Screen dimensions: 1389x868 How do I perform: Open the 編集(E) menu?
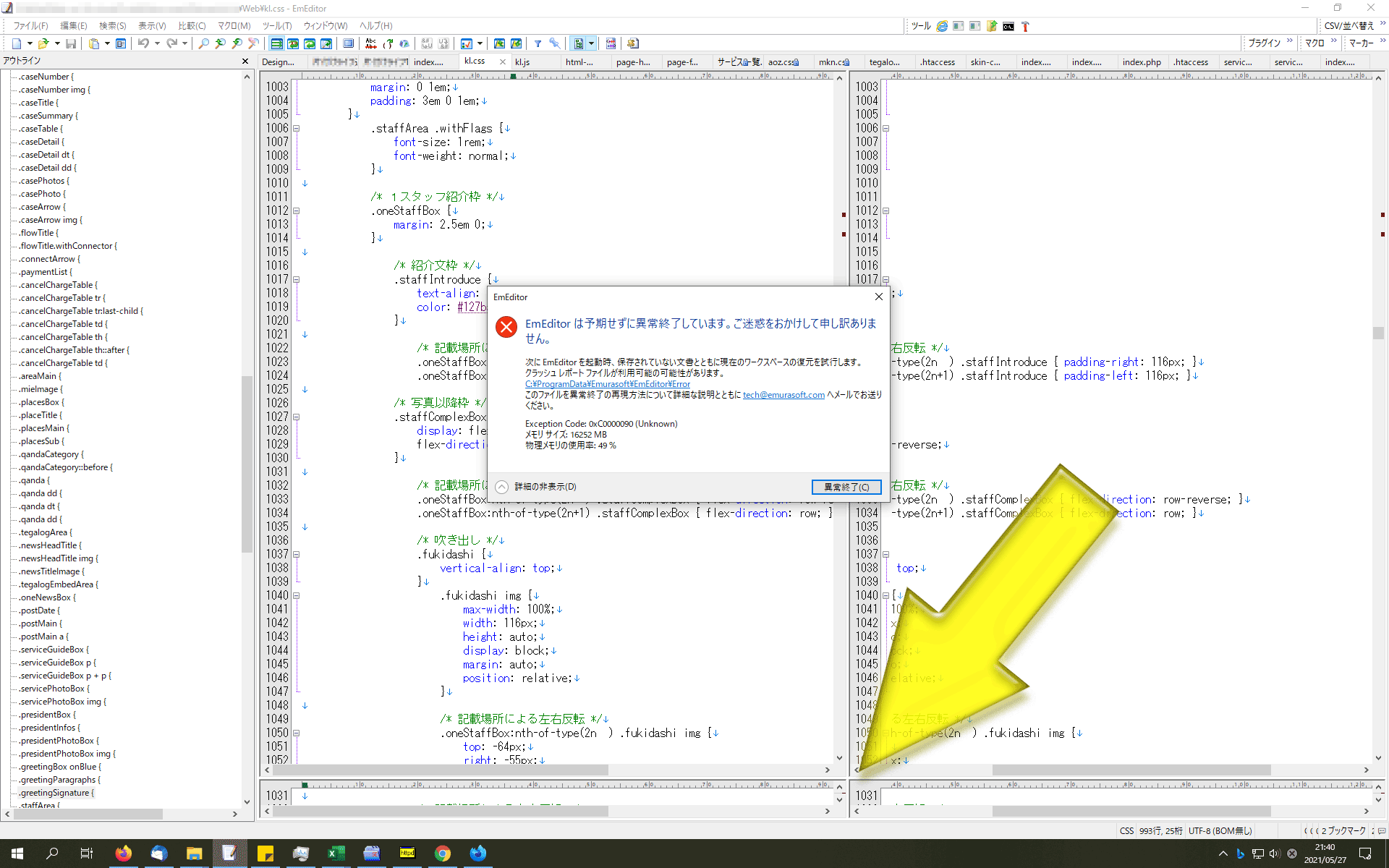click(x=73, y=25)
